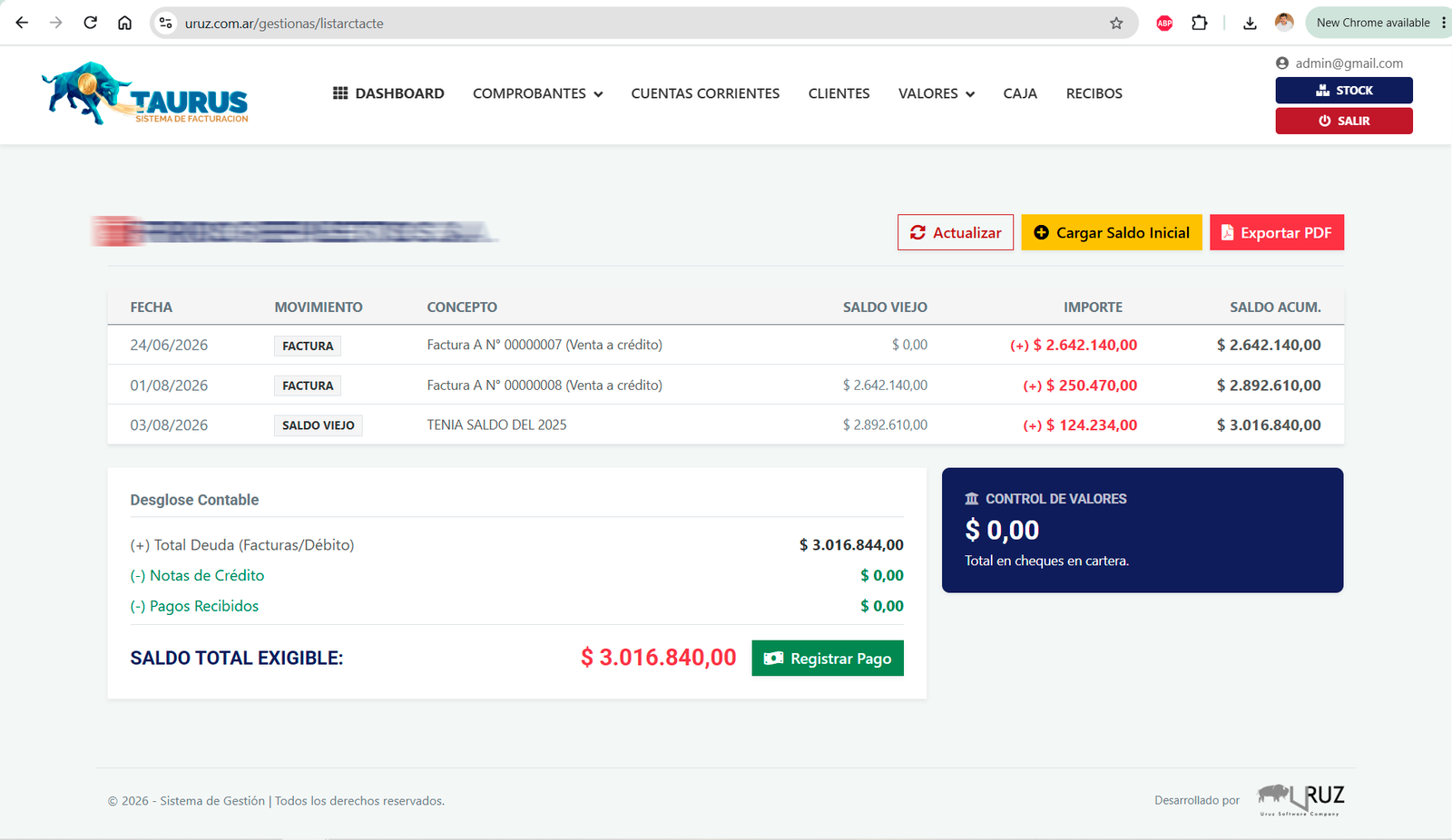Open the Caja menu item
The image size is (1452, 840).
[x=1020, y=93]
